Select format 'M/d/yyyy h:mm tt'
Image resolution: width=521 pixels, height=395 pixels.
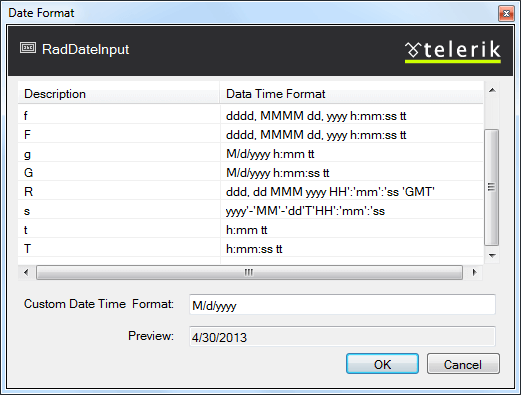tap(270, 154)
